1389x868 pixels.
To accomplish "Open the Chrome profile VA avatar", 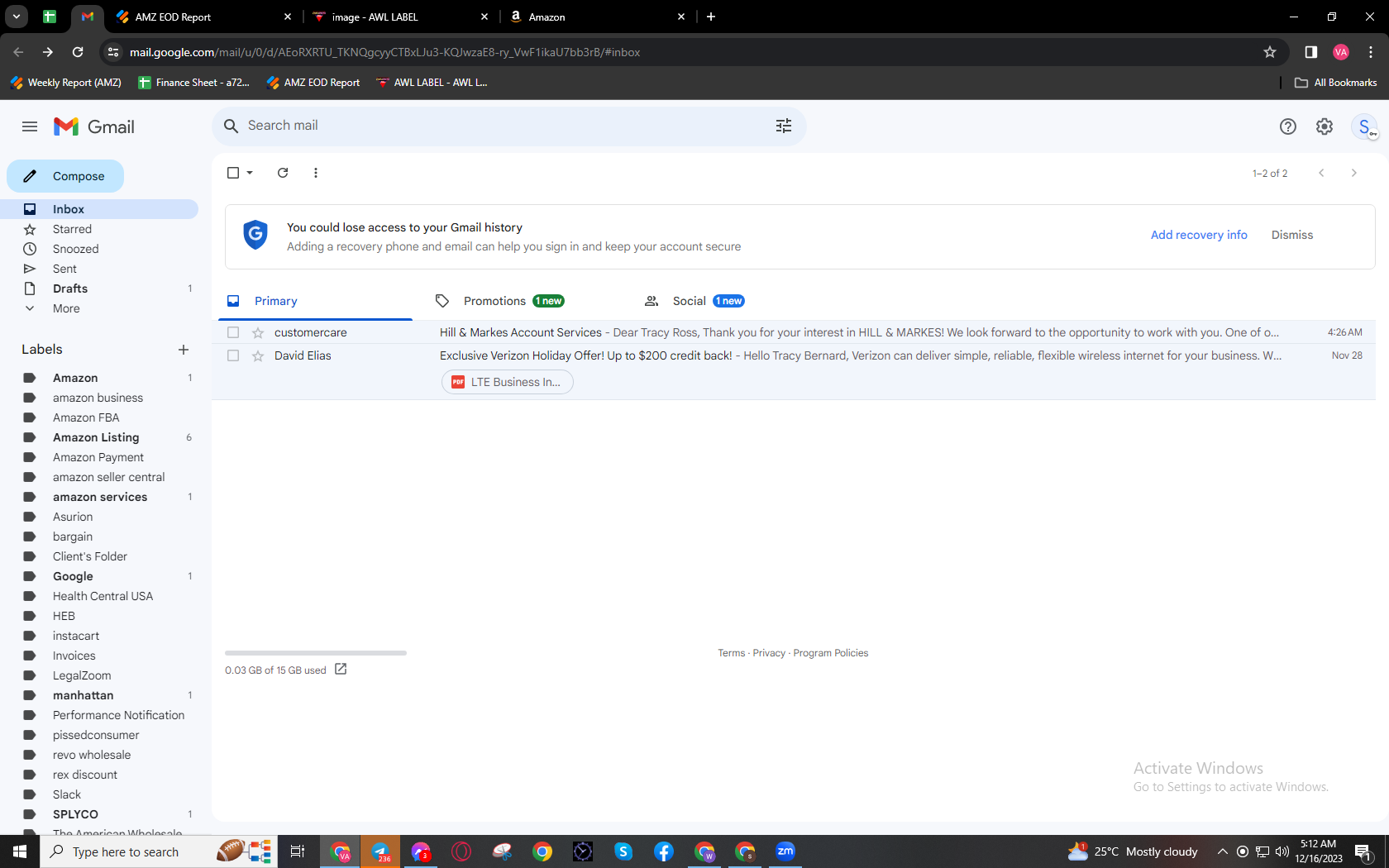I will 1341,52.
